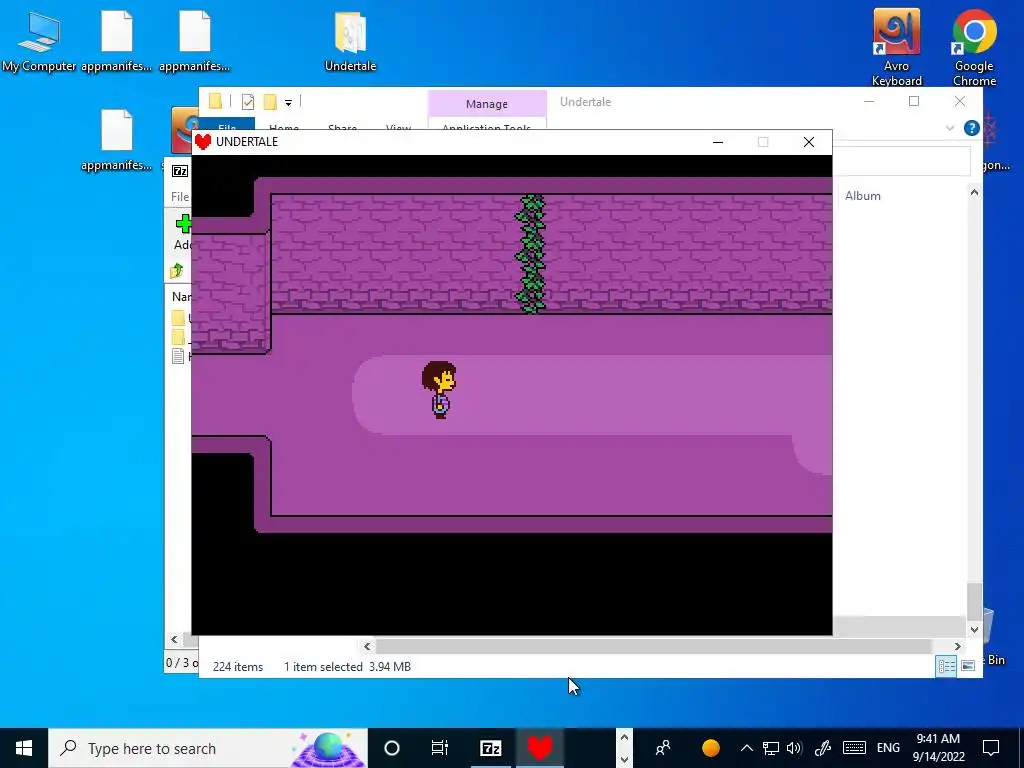Click the 'Type here to search' box
Viewport: 1024px width, 768px height.
click(208, 748)
